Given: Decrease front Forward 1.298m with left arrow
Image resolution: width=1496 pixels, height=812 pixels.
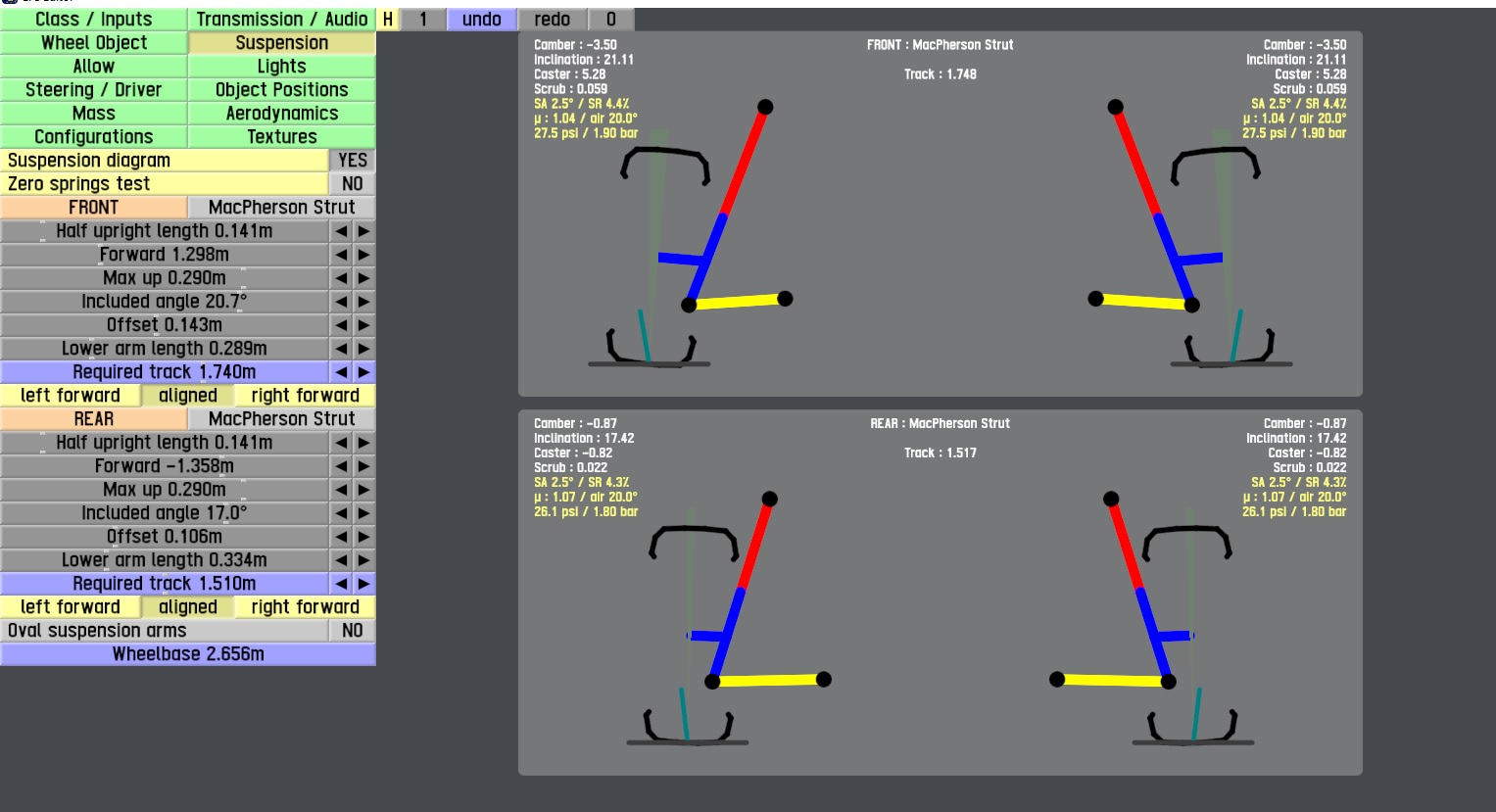Looking at the screenshot, I should point(341,255).
